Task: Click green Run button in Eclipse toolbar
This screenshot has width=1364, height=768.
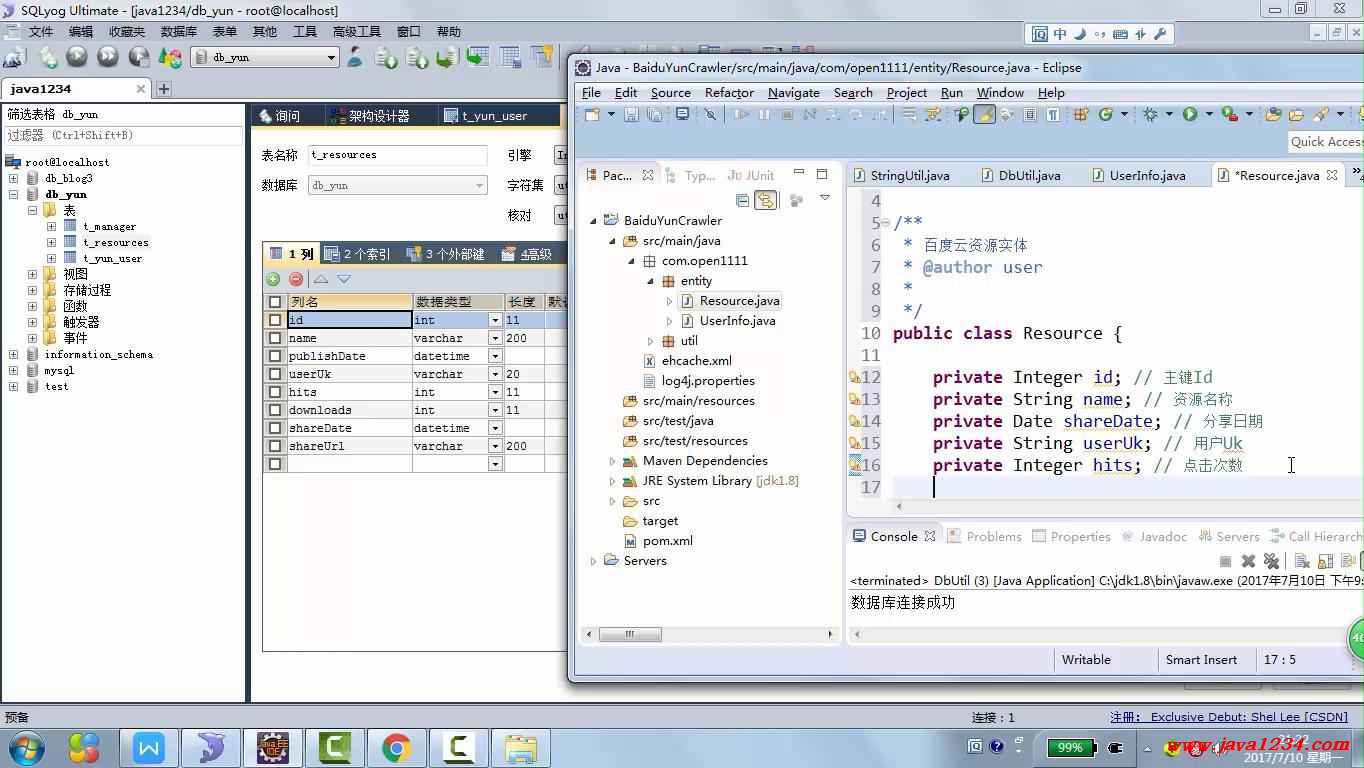Action: (x=1190, y=115)
